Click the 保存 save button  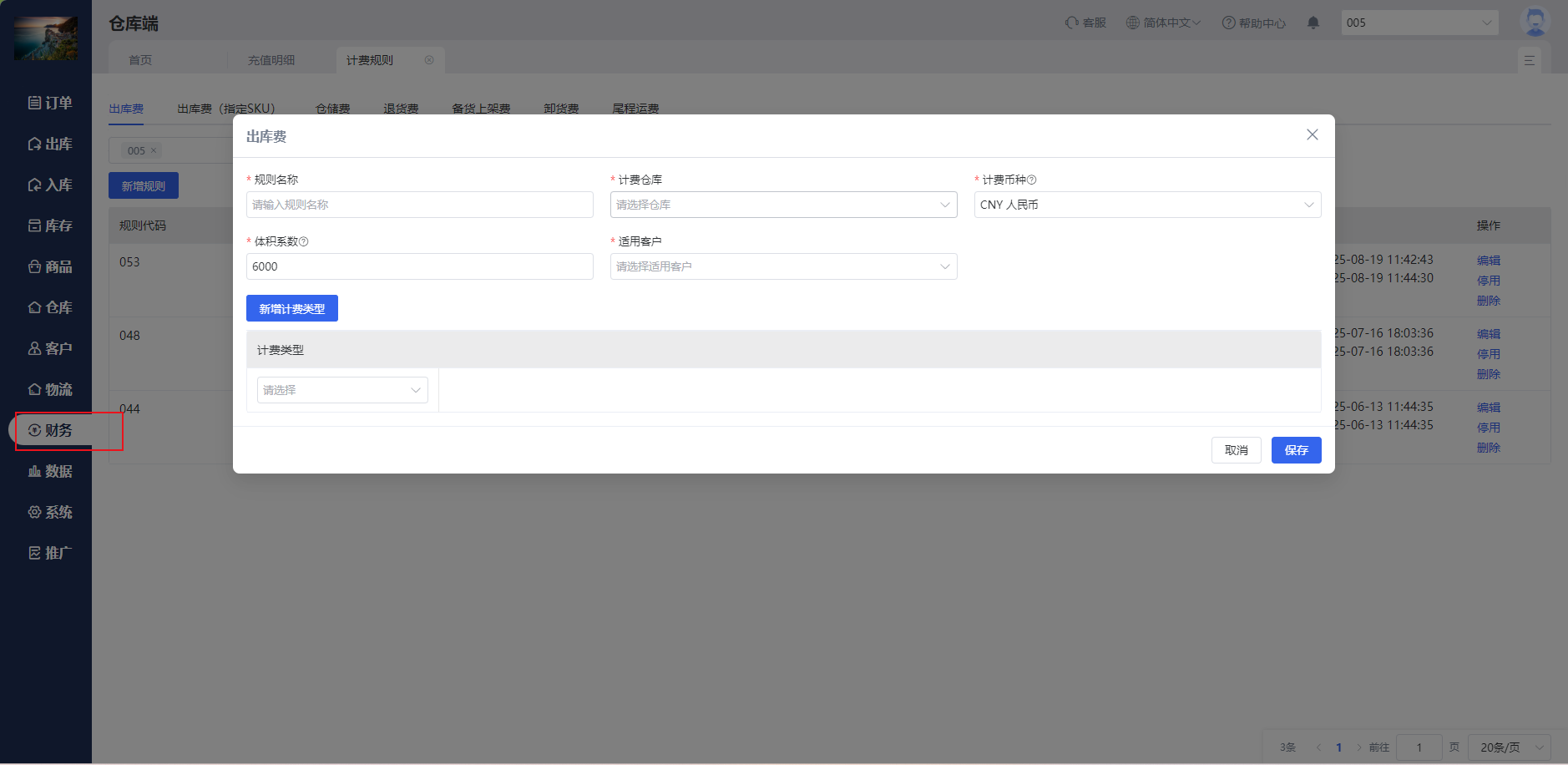1296,450
